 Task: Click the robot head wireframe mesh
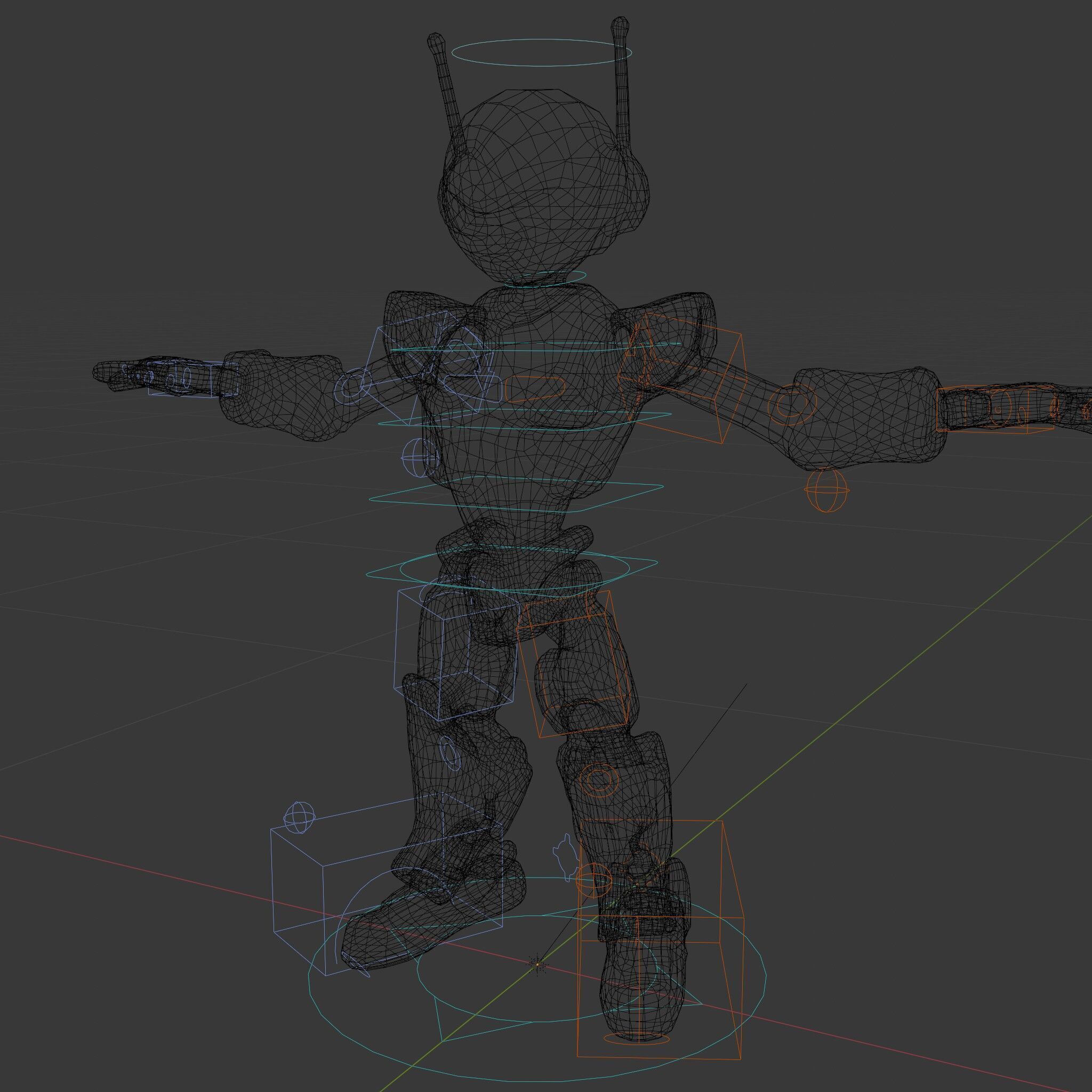click(544, 187)
